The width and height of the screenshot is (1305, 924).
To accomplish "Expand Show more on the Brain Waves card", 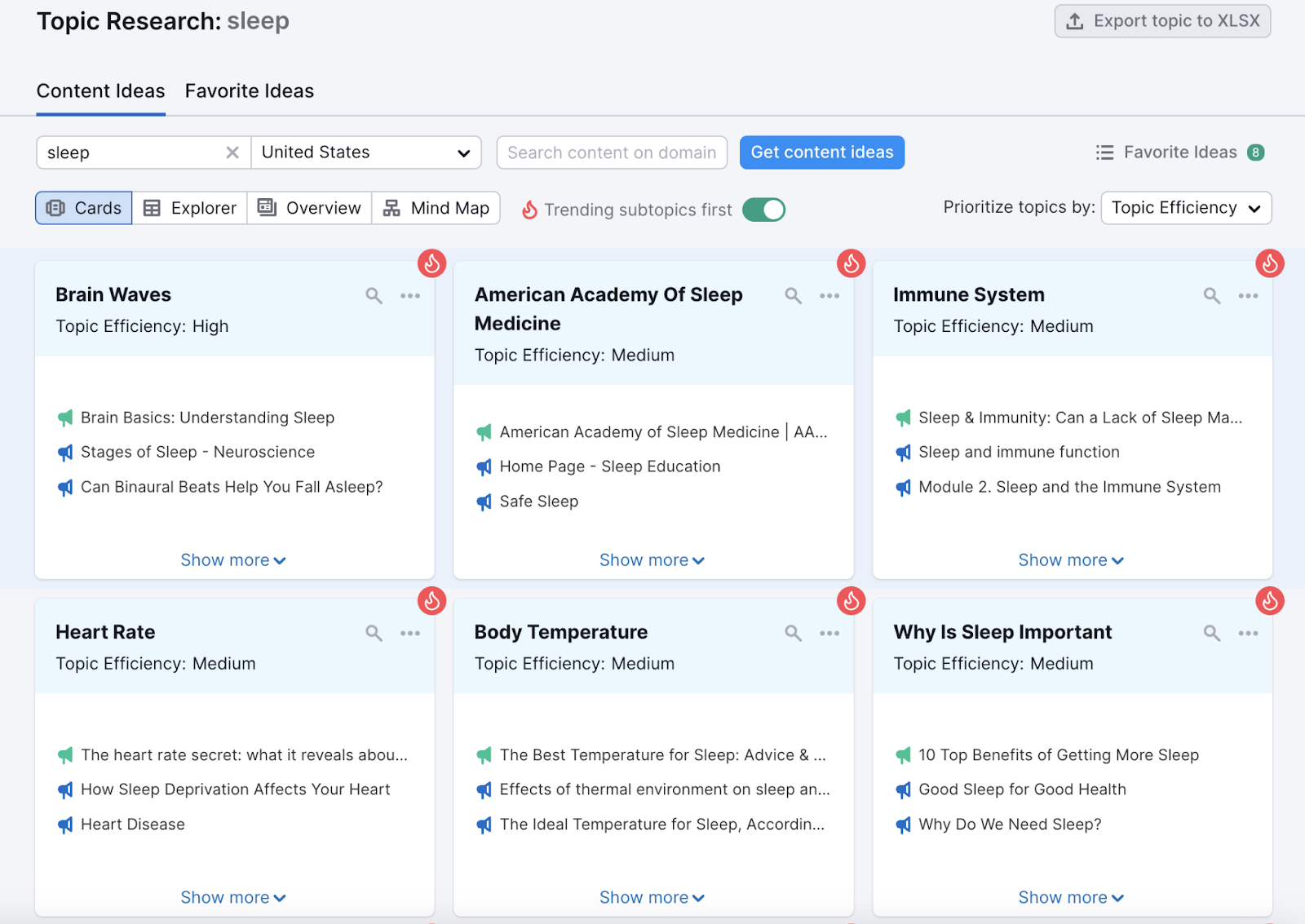I will coord(233,559).
